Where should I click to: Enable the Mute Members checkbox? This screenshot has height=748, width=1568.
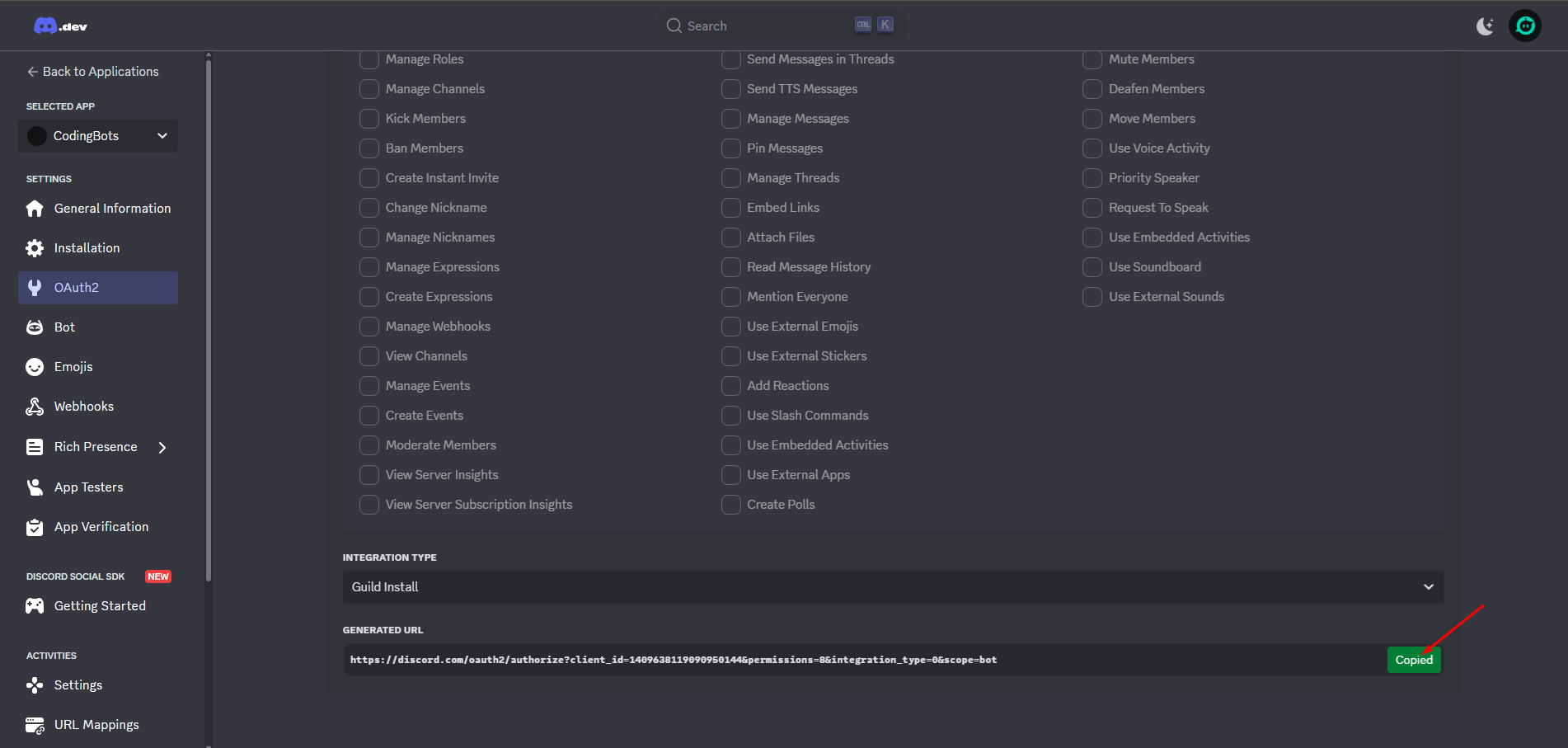pyautogui.click(x=1092, y=59)
